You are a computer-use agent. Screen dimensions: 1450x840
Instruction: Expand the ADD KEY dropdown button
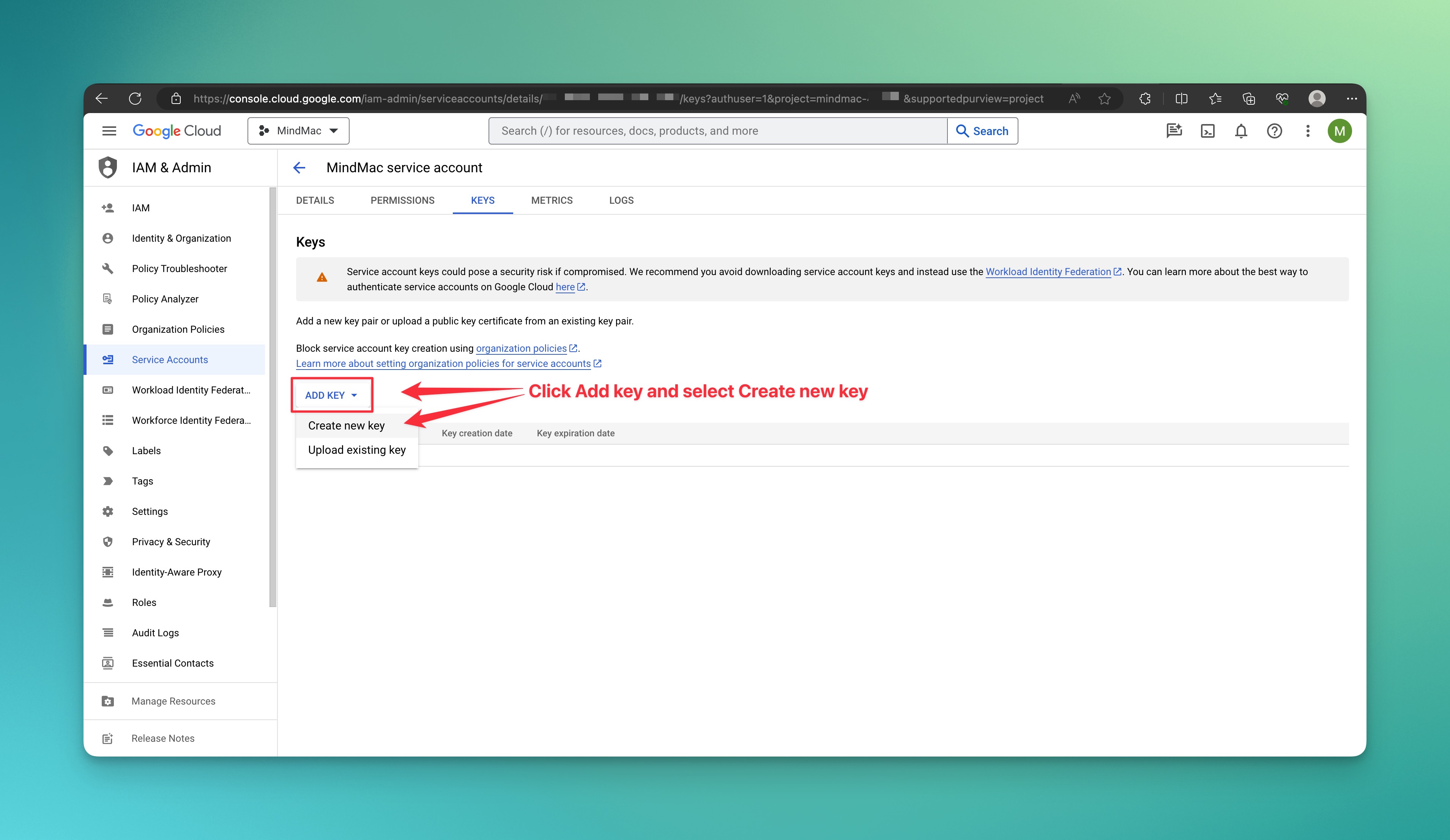pyautogui.click(x=331, y=395)
